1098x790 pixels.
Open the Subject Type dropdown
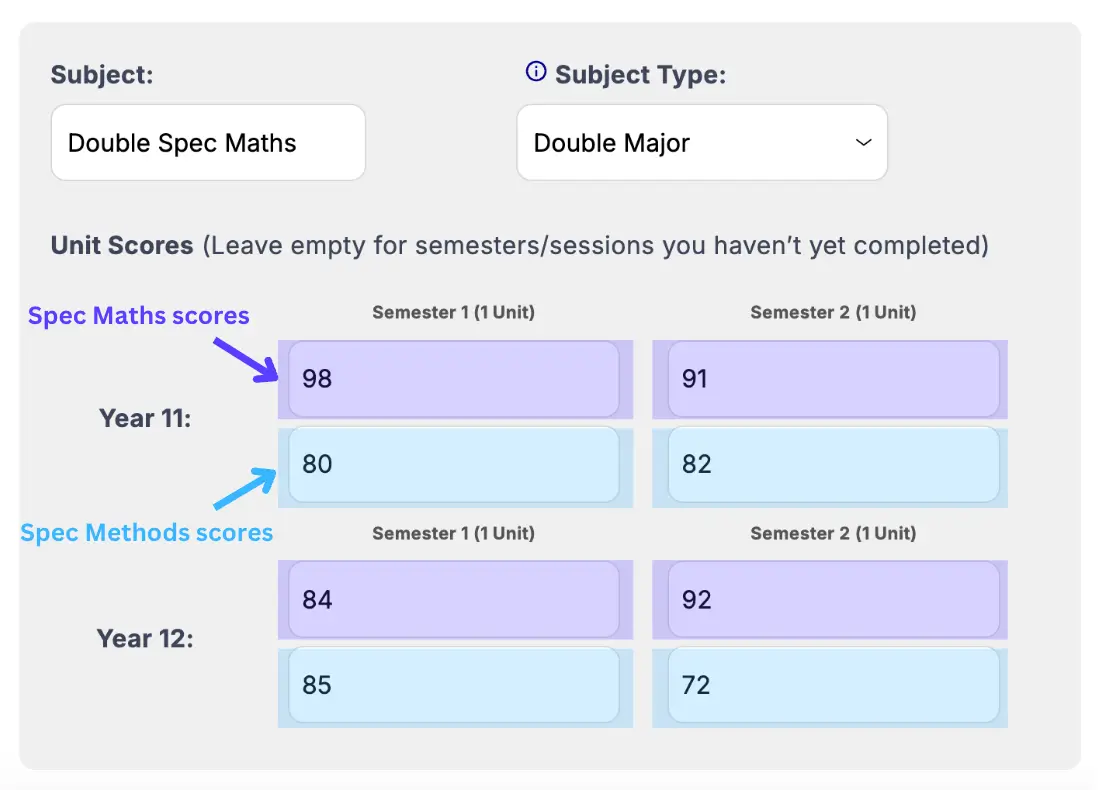702,142
